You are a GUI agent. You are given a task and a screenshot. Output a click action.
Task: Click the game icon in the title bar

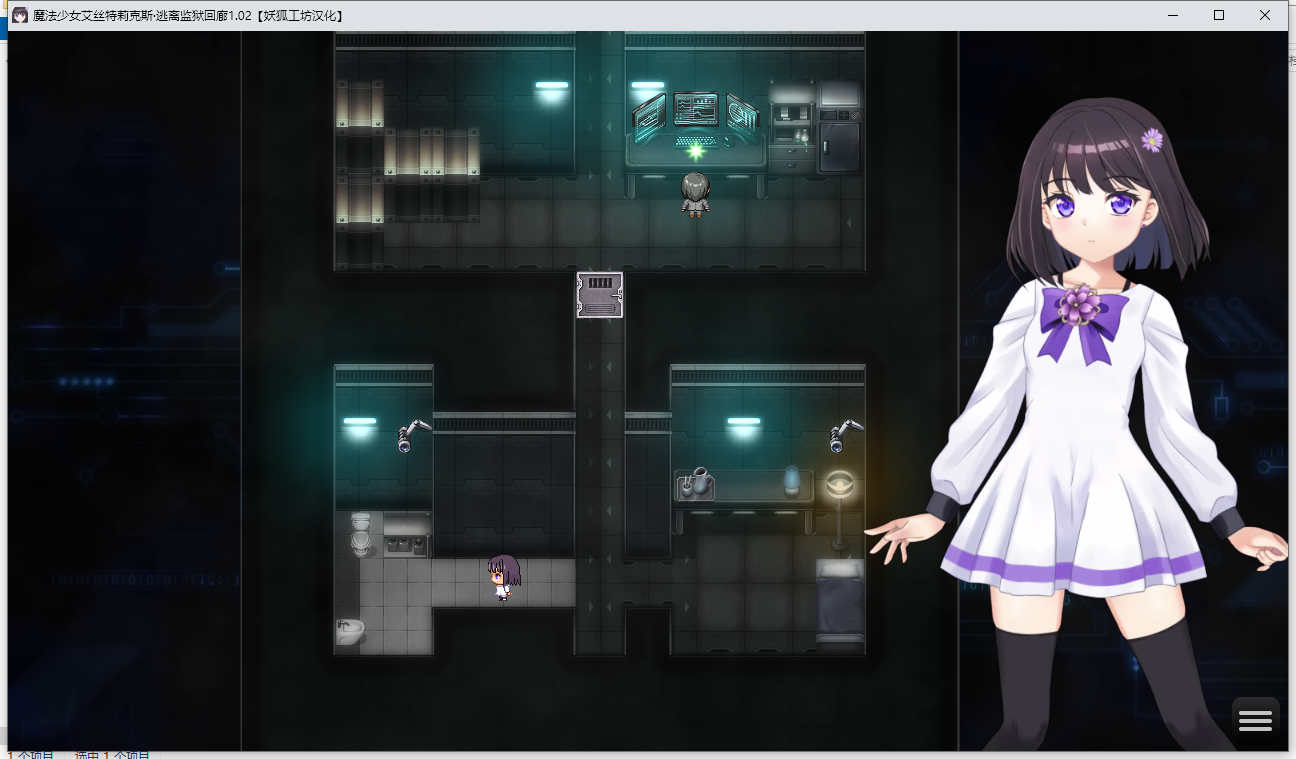coord(19,15)
